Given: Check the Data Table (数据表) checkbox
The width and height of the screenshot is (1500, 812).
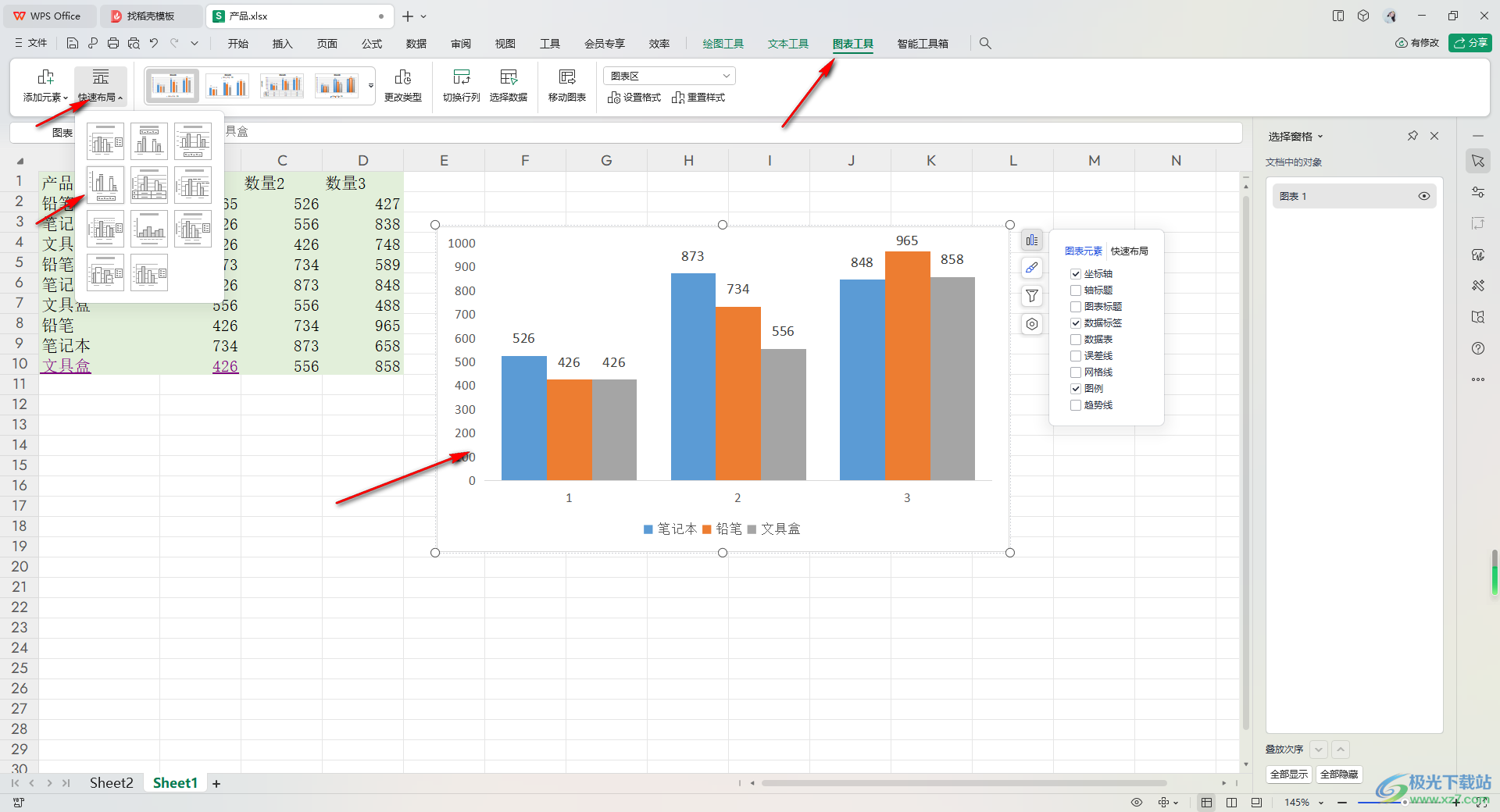Looking at the screenshot, I should coord(1076,340).
